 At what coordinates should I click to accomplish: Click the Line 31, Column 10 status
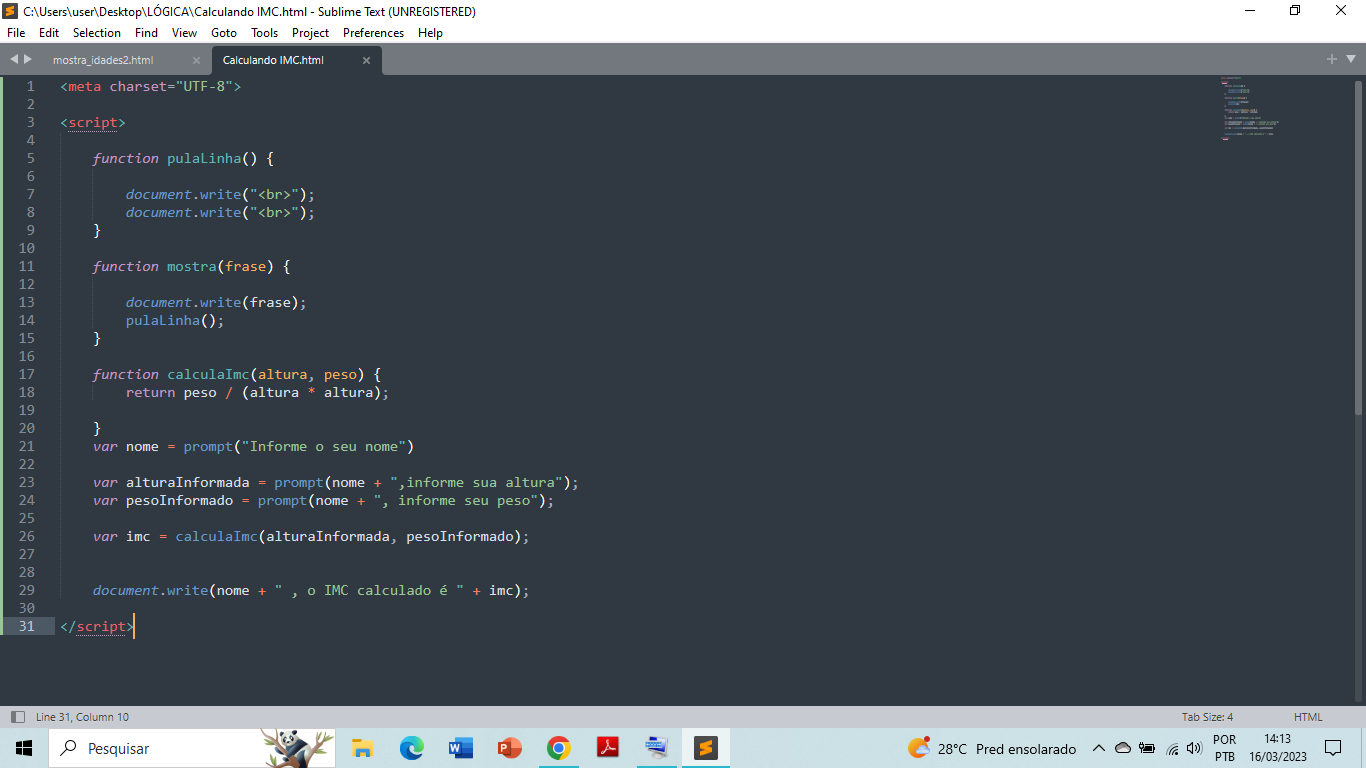point(82,717)
